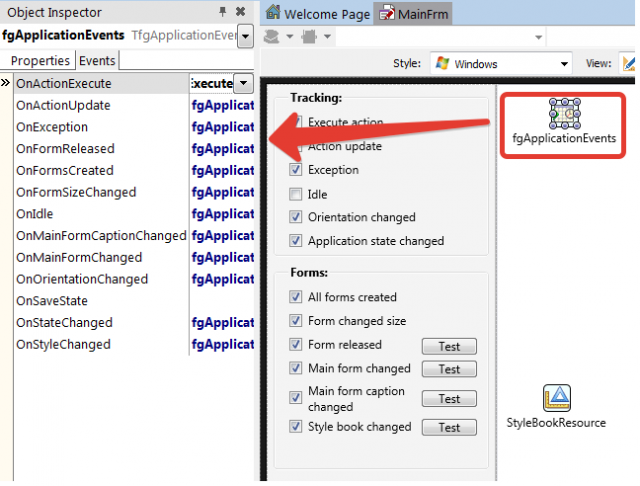Toggle the Style book changed checkbox
The height and width of the screenshot is (486, 640).
pyautogui.click(x=296, y=426)
